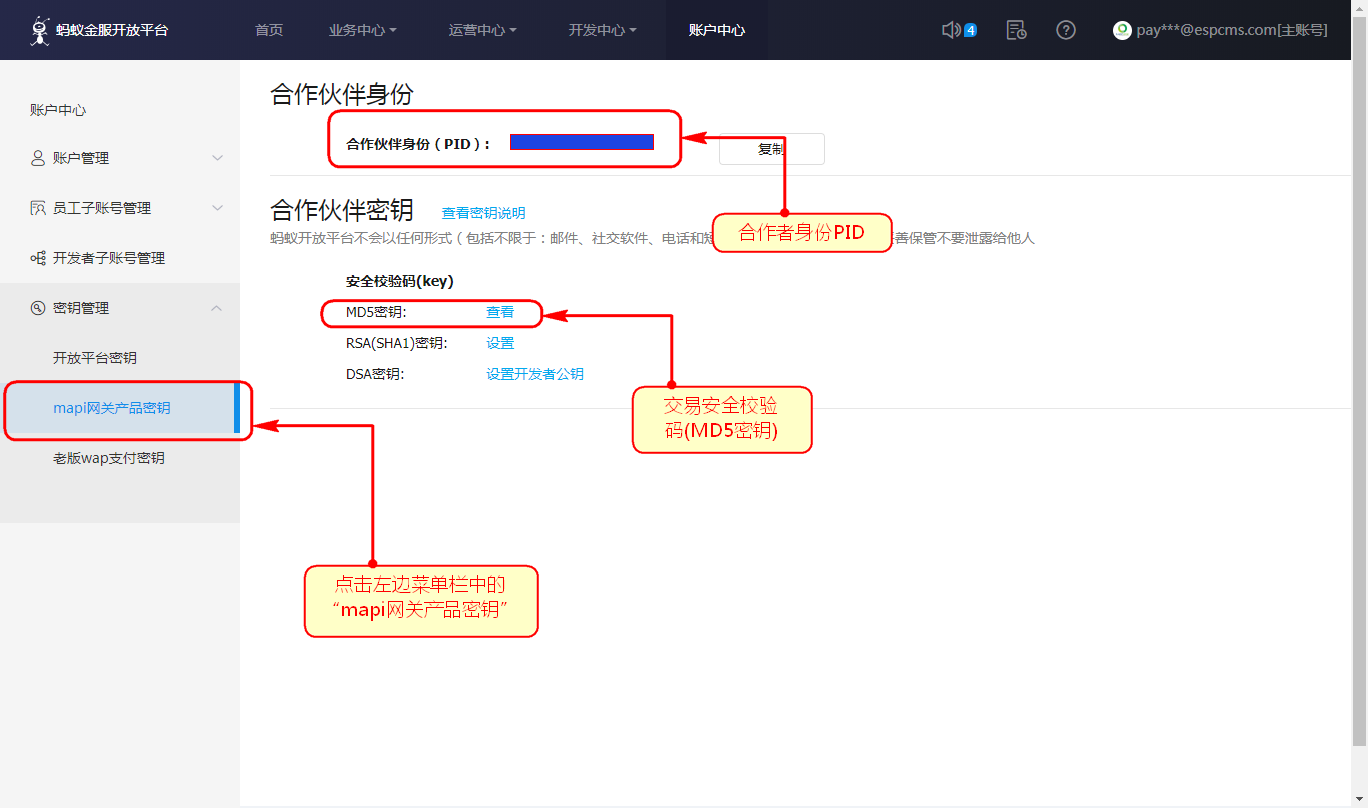This screenshot has height=808, width=1368.
Task: Click the user avatar icon
Action: click(x=1122, y=30)
